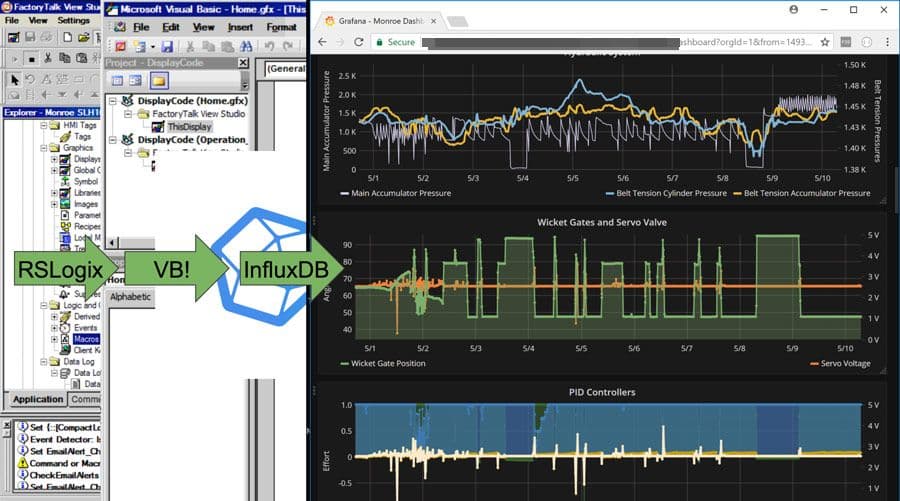Click the View FactoryTalk red icon in VB toolbar
The image size is (900, 501).
[x=120, y=46]
